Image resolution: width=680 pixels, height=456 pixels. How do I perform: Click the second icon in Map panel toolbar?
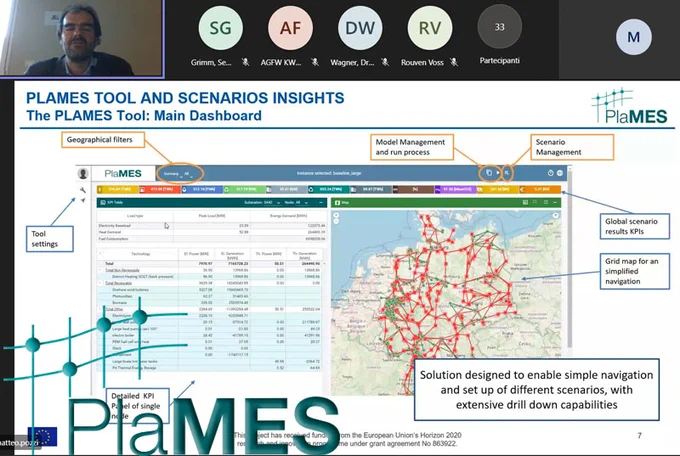535,202
